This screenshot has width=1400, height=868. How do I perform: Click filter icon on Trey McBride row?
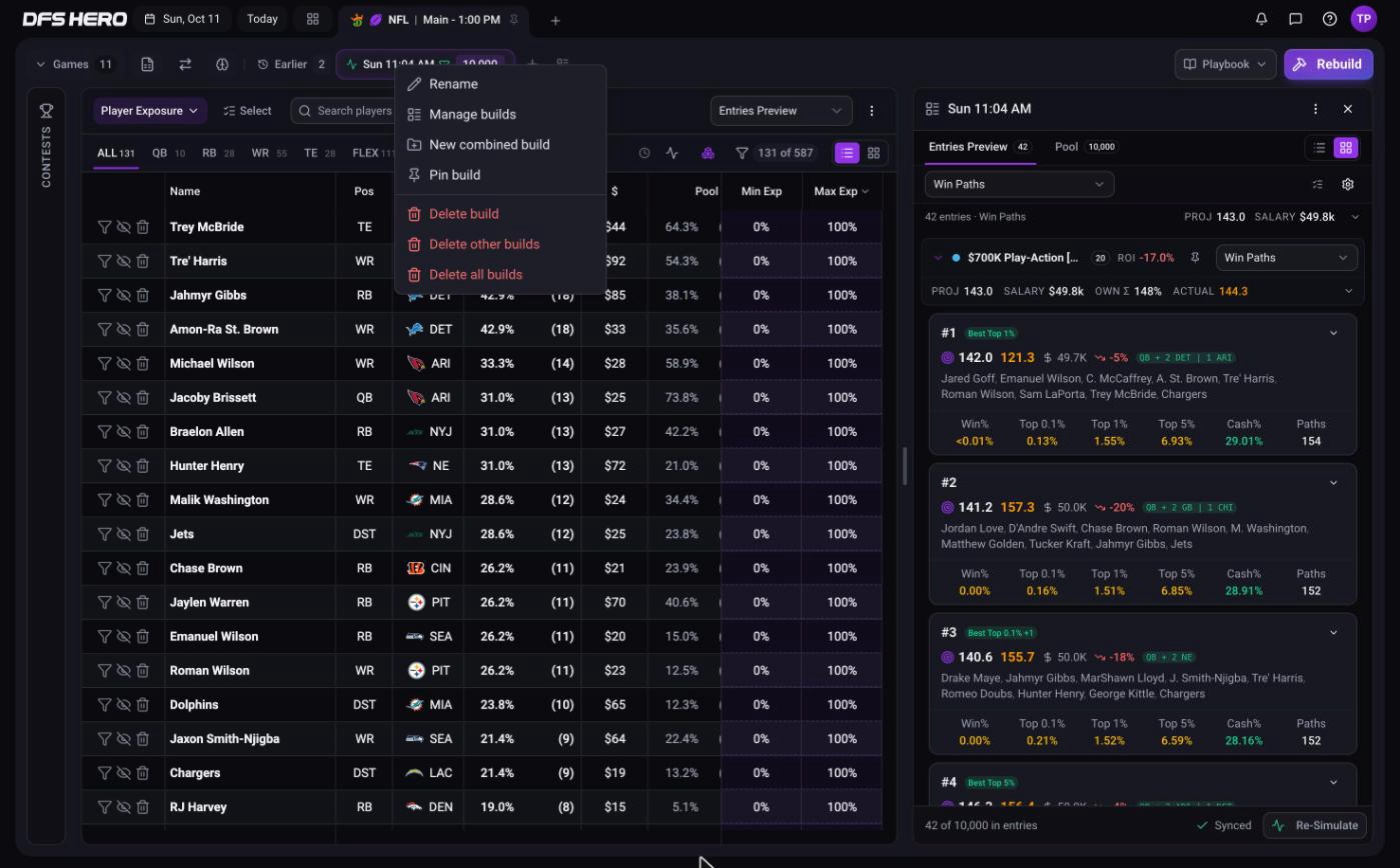(x=104, y=227)
